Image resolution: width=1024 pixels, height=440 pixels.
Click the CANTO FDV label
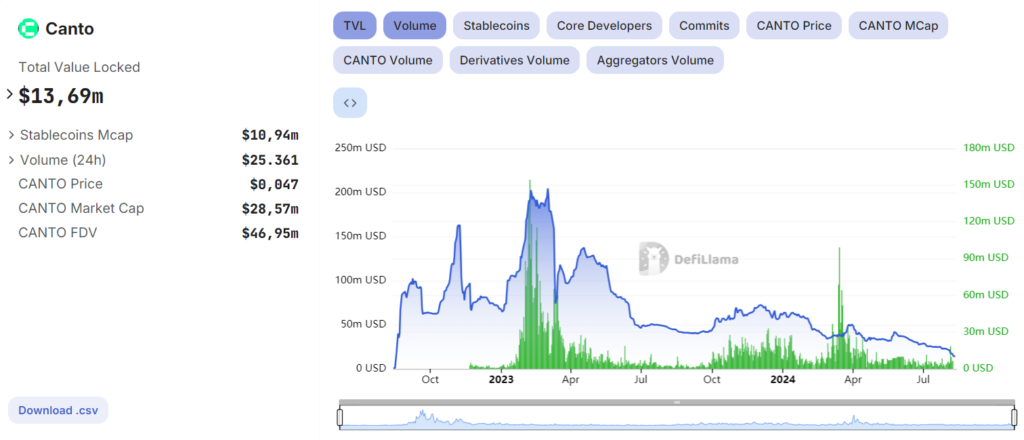[57, 232]
